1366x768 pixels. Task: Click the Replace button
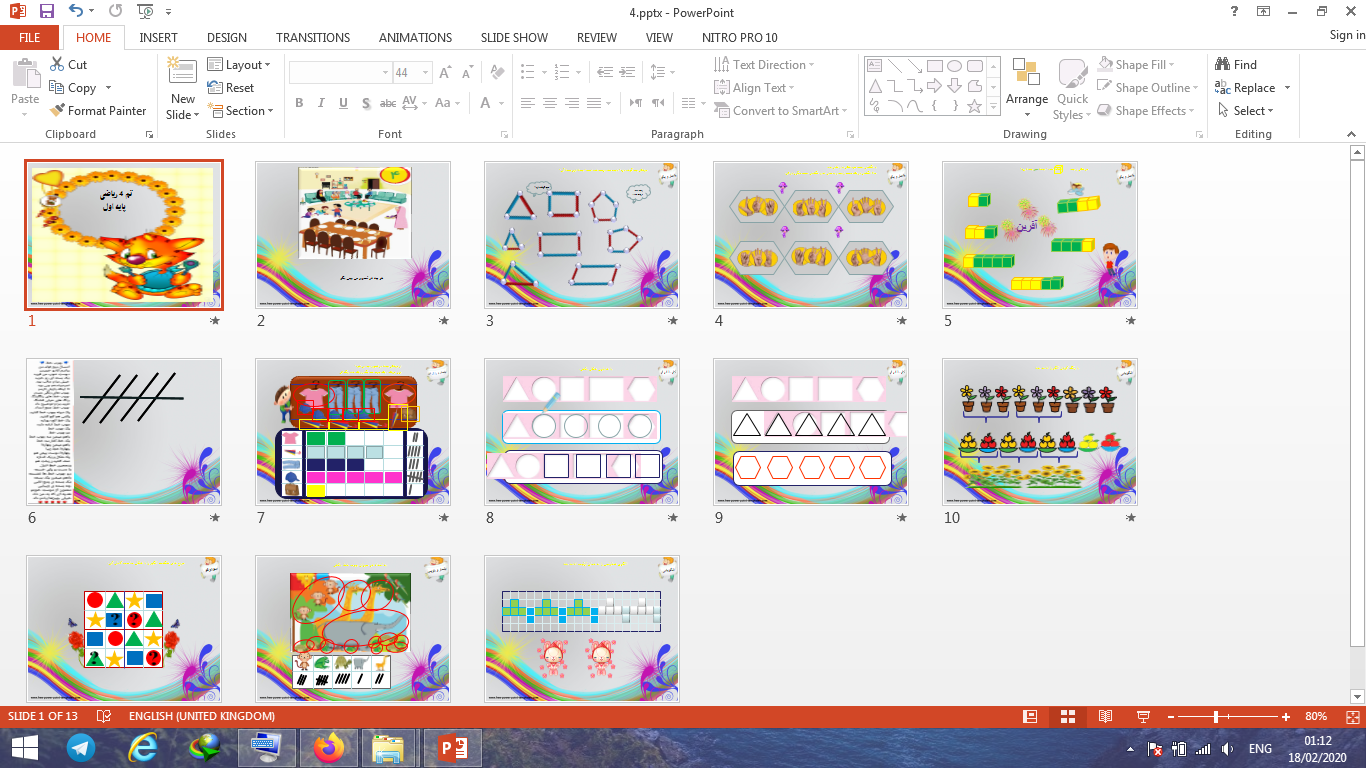click(x=1253, y=88)
